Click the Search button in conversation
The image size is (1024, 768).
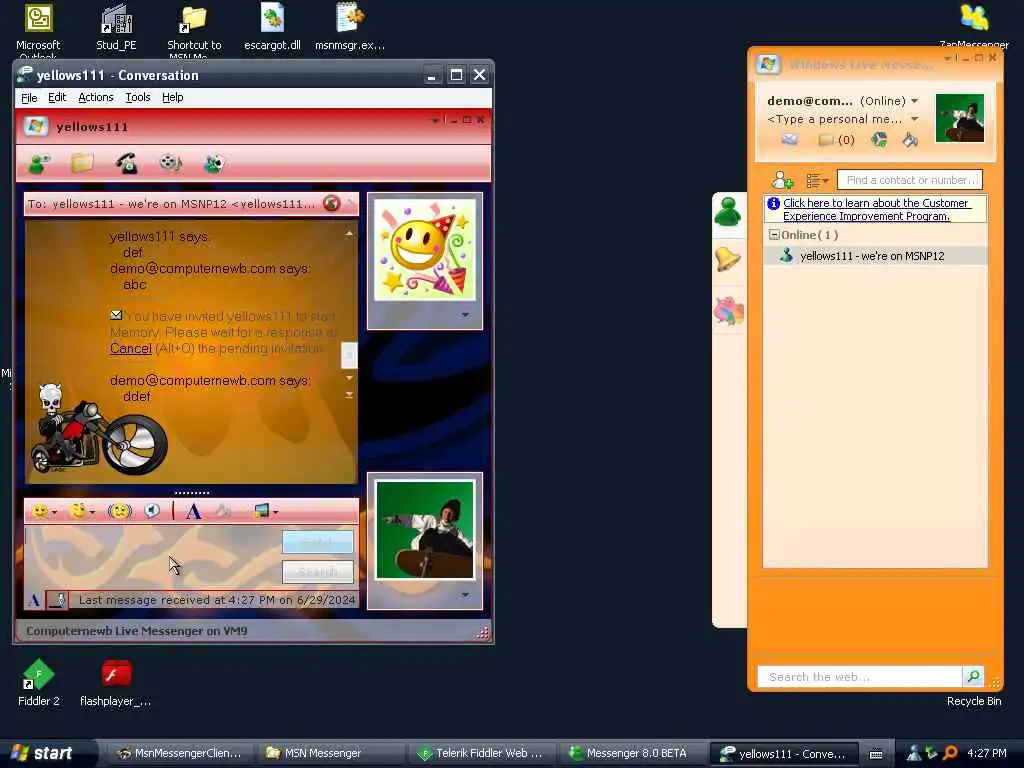tap(317, 572)
